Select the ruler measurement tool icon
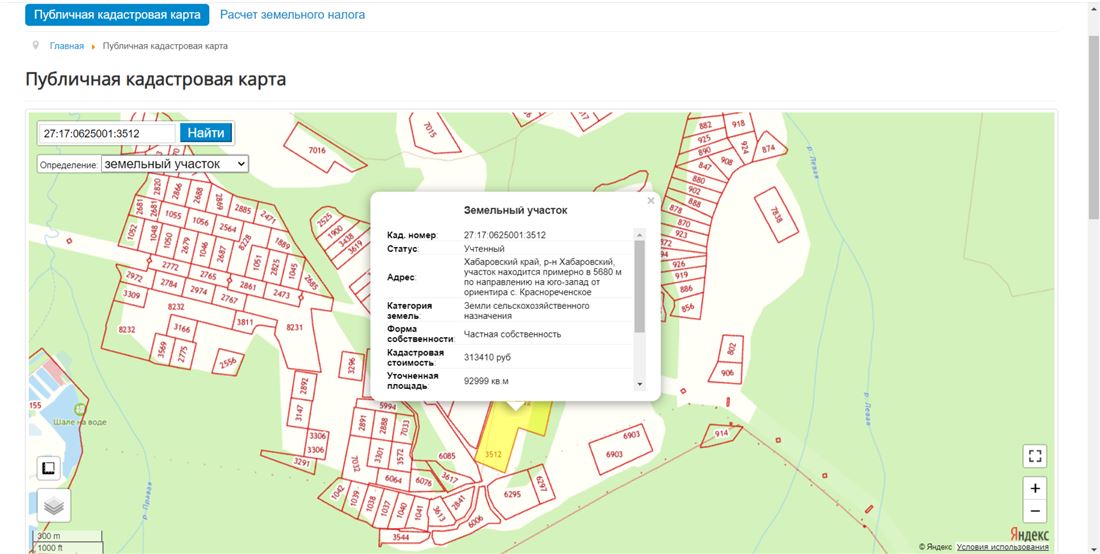This screenshot has width=1100, height=554. point(49,468)
